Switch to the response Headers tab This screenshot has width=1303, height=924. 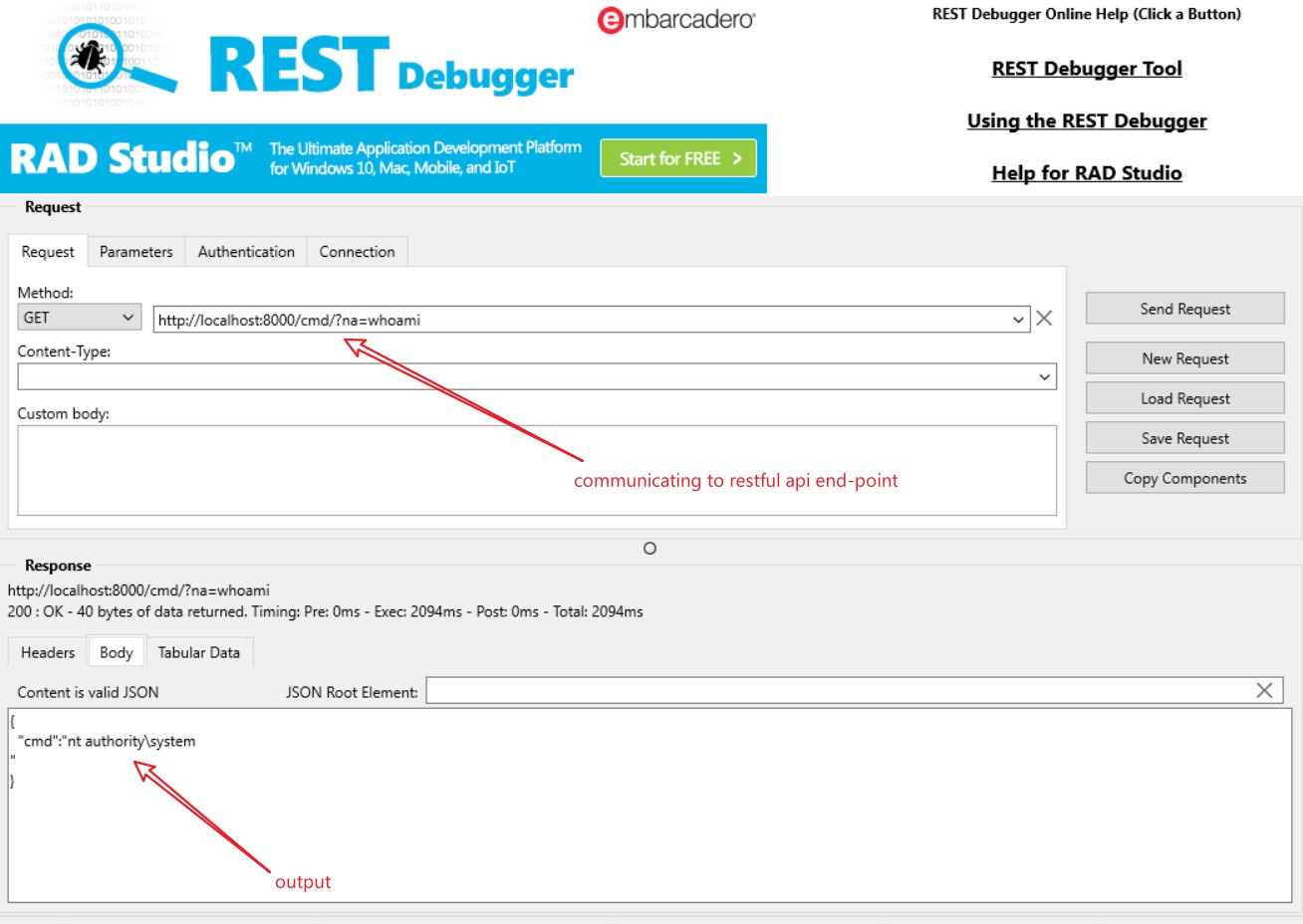point(48,652)
